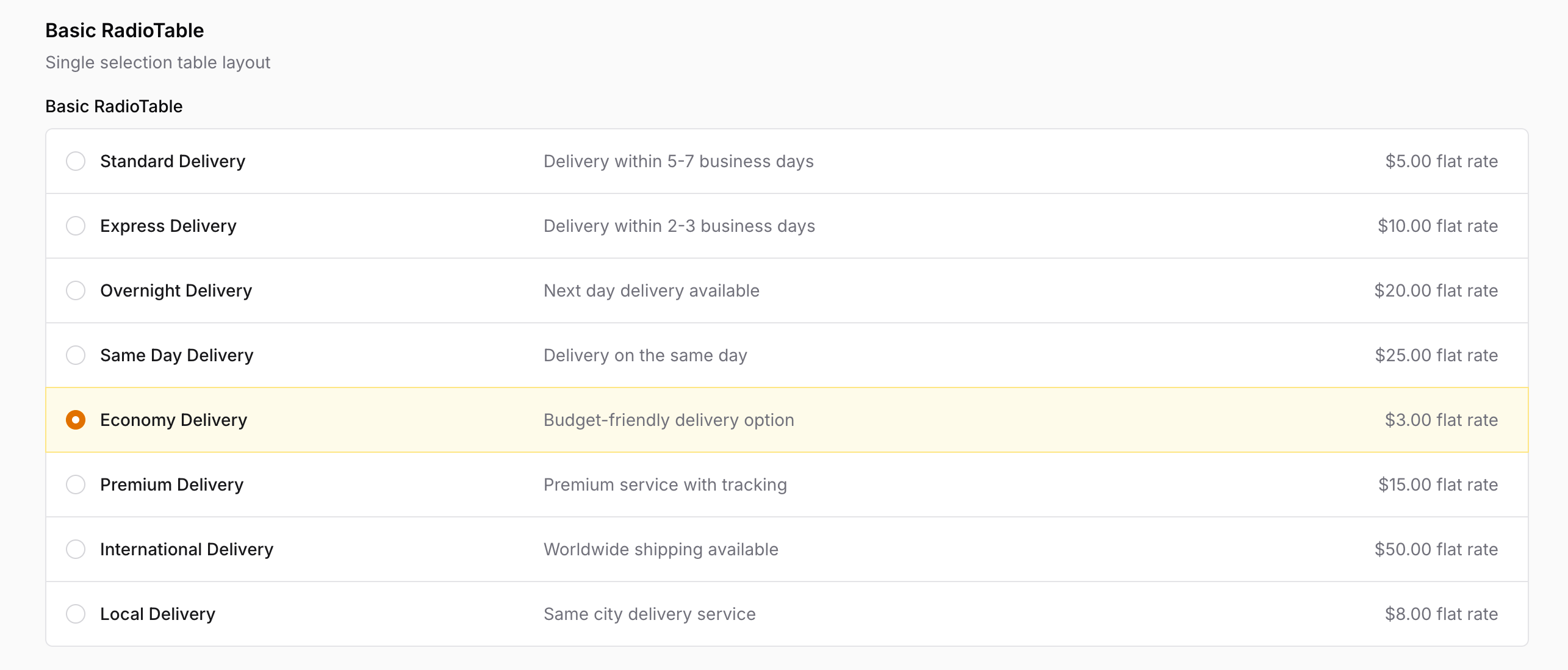Click the Delivery within 5-7 business days text
This screenshot has height=670, width=1568.
click(x=678, y=161)
